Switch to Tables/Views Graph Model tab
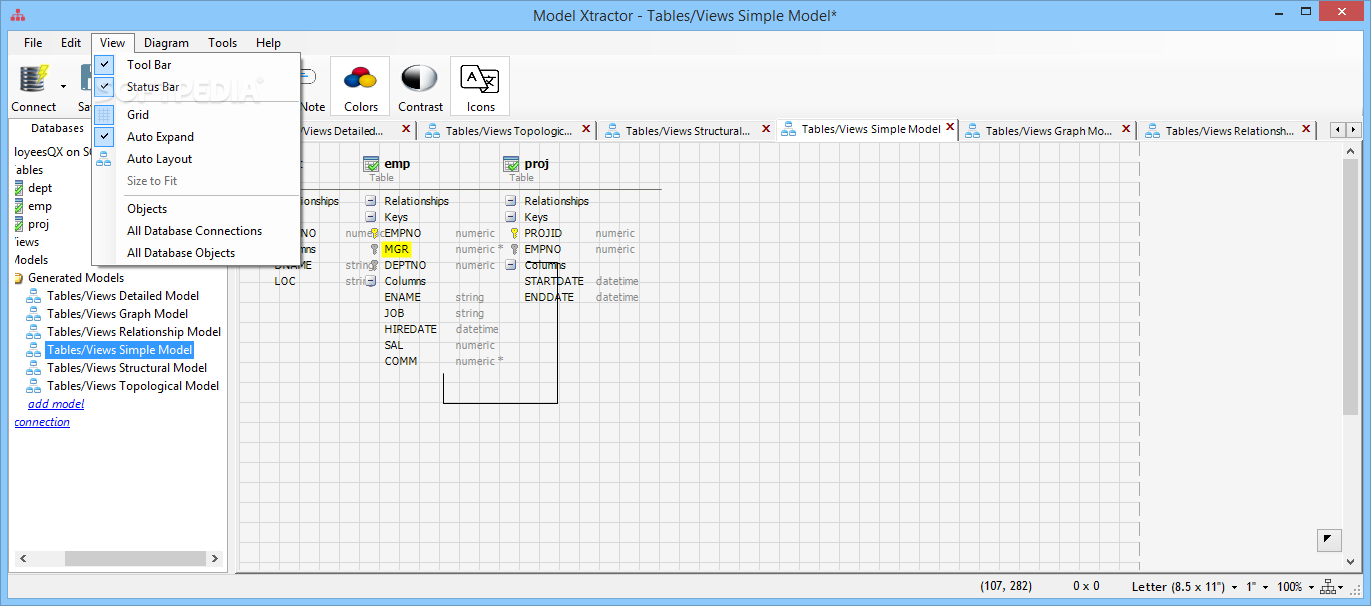1371x606 pixels. (1048, 130)
